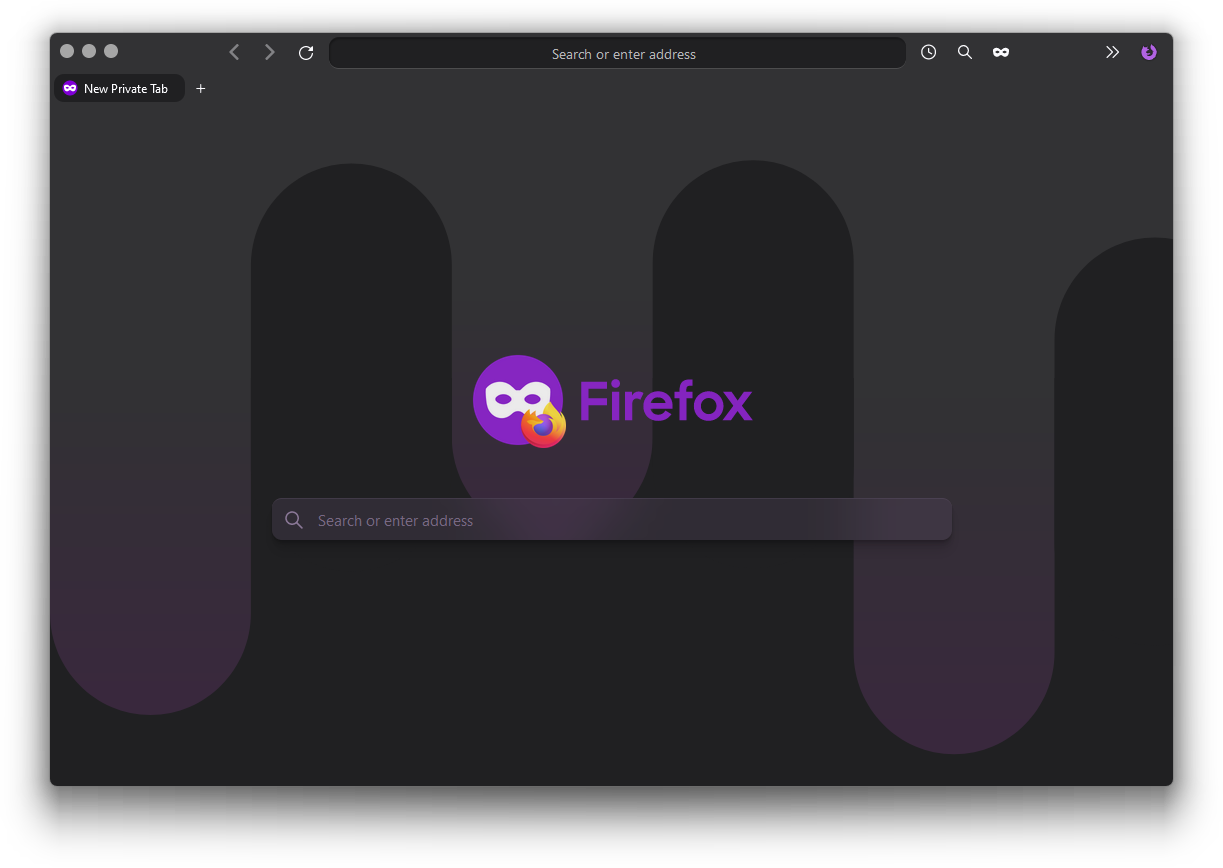Open a new tab with the plus button
1223x868 pixels.
coord(200,88)
